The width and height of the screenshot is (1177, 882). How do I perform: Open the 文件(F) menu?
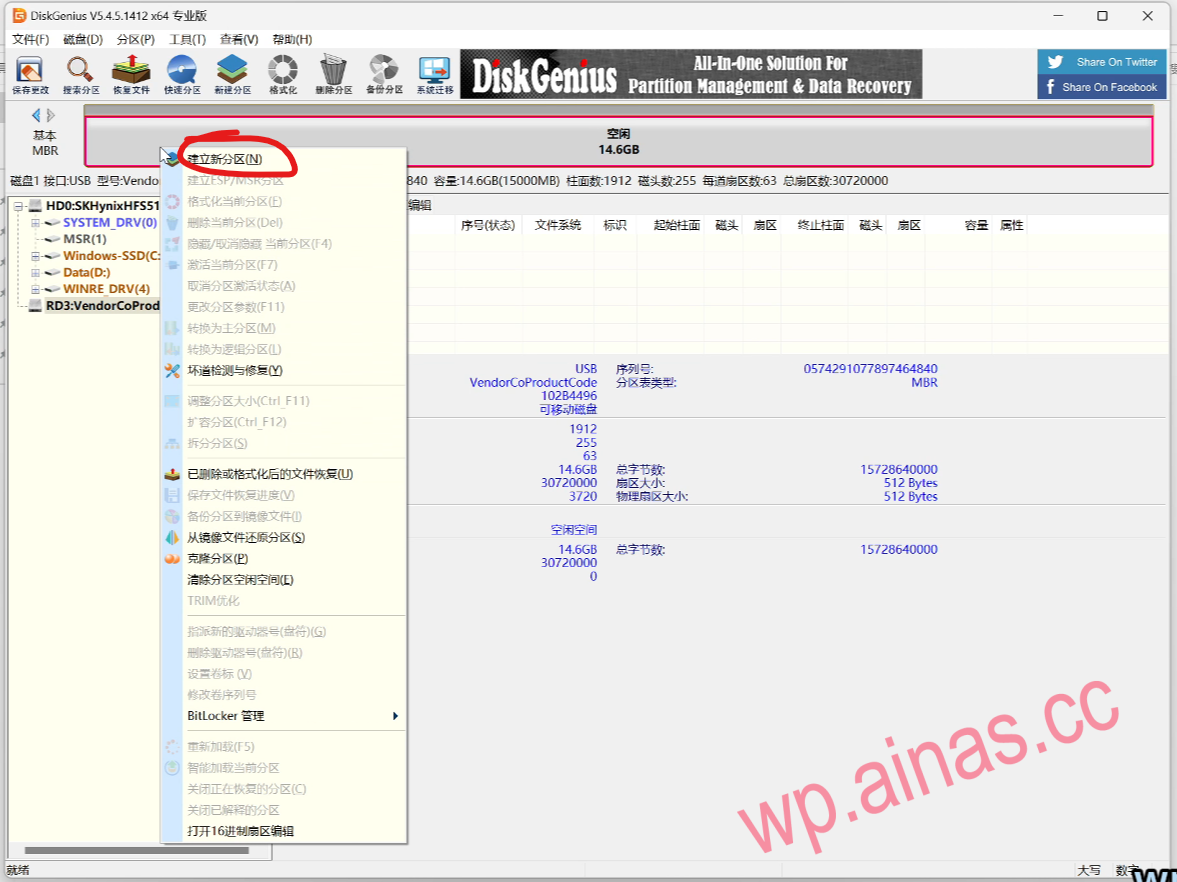pos(31,39)
